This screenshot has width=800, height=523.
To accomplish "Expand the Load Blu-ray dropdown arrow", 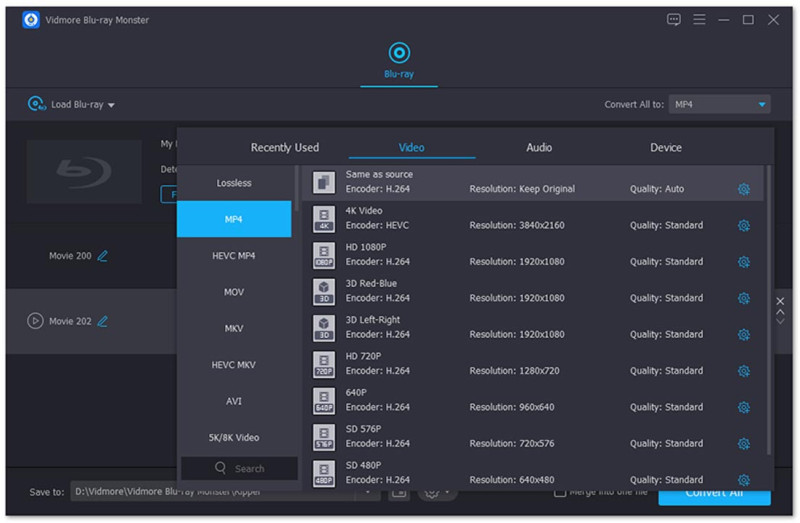I will 112,105.
